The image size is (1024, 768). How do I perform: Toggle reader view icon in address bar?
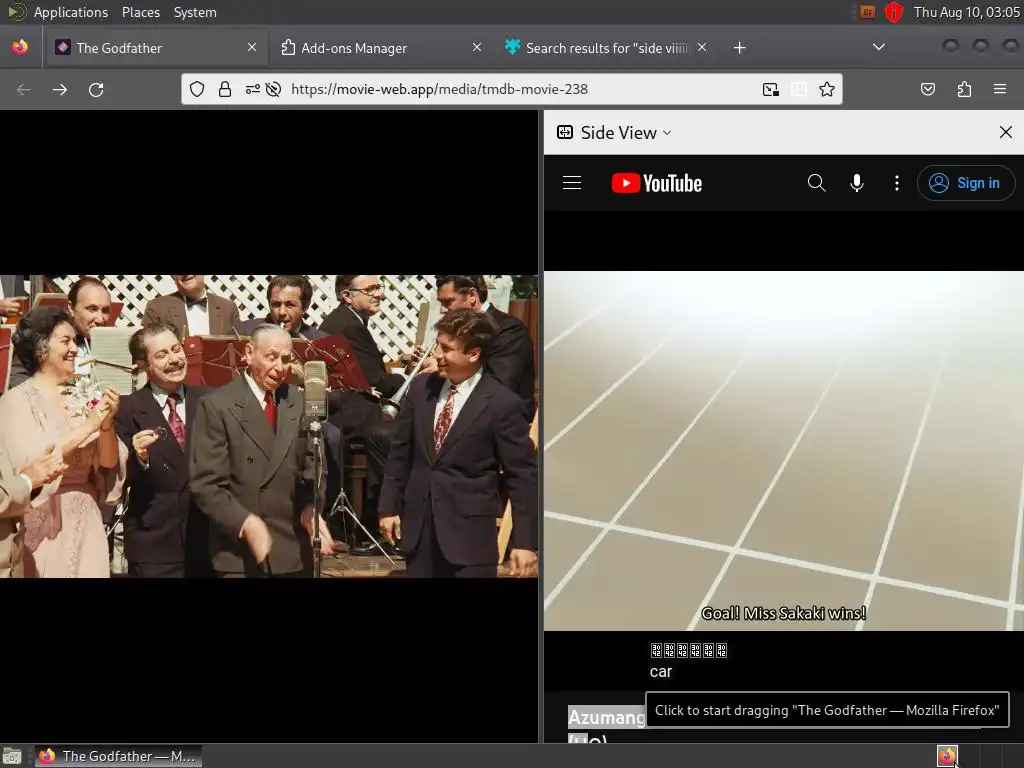[799, 89]
